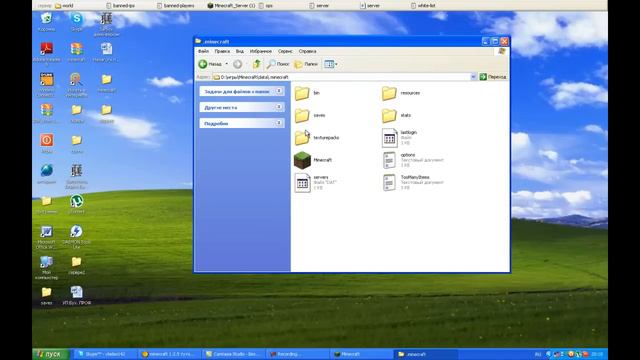
Task: Click the Forward navigation arrow
Action: [238, 64]
